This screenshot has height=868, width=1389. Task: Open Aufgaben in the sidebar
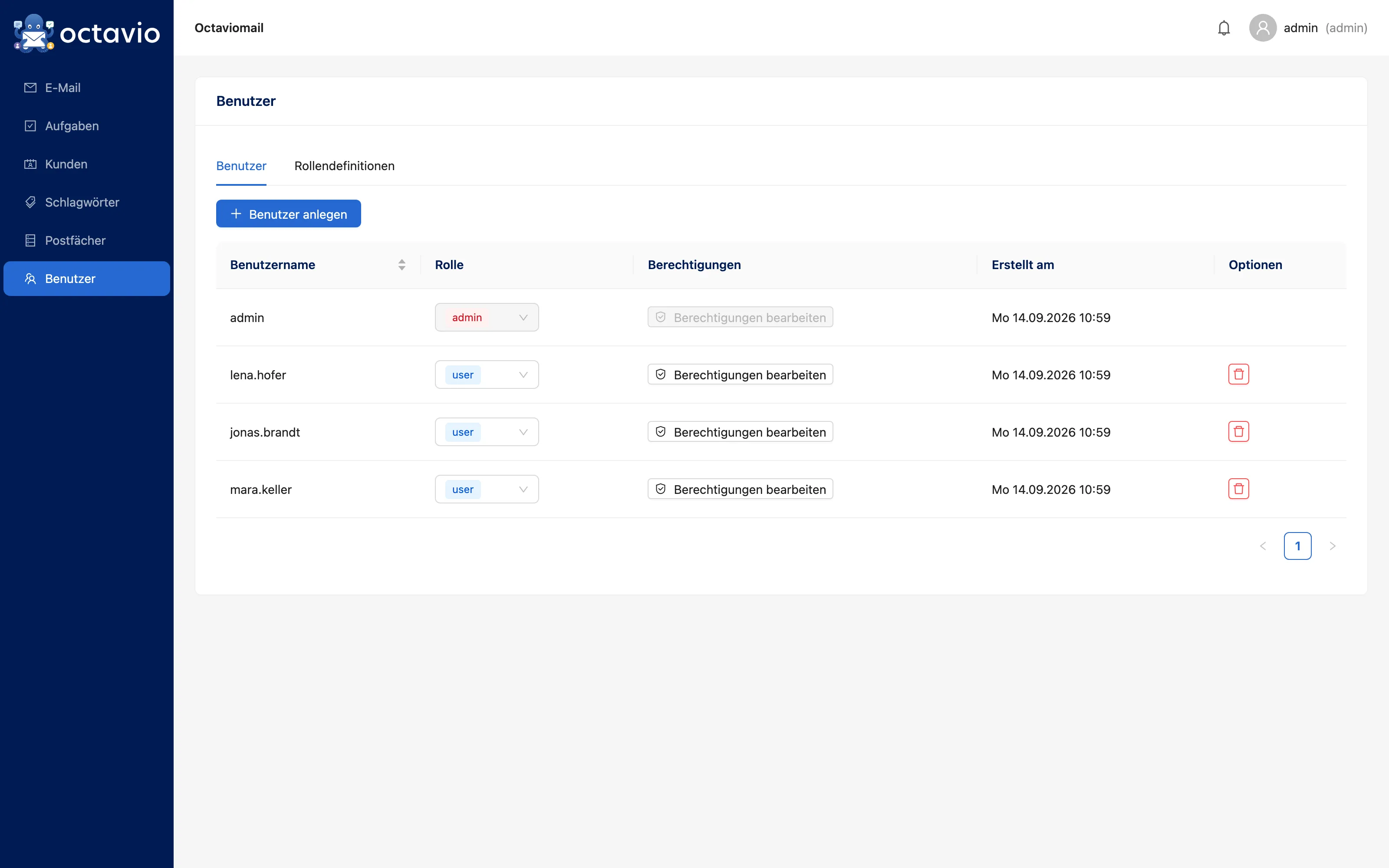(x=87, y=126)
